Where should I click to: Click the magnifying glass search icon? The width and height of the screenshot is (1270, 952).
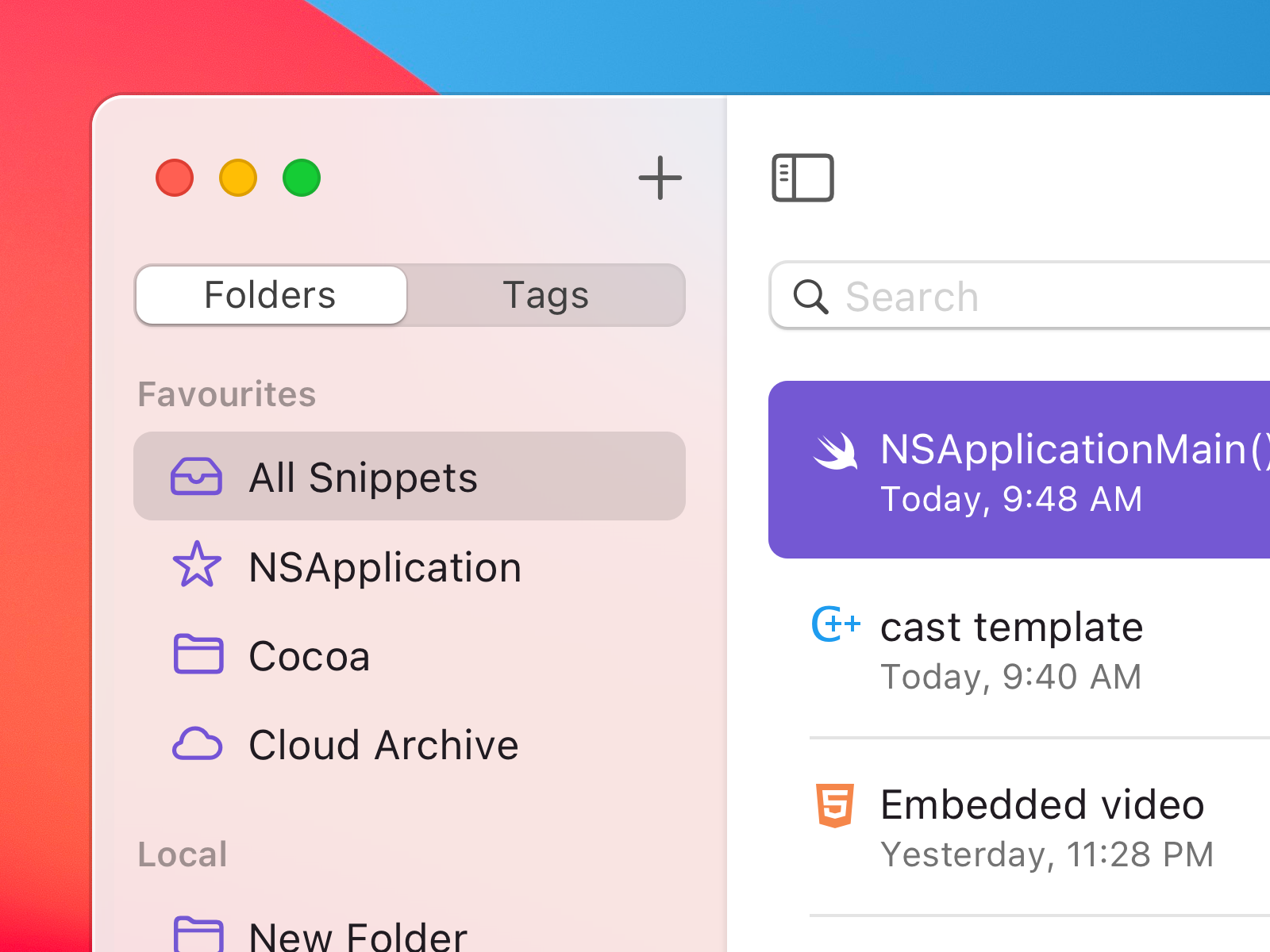click(x=810, y=297)
